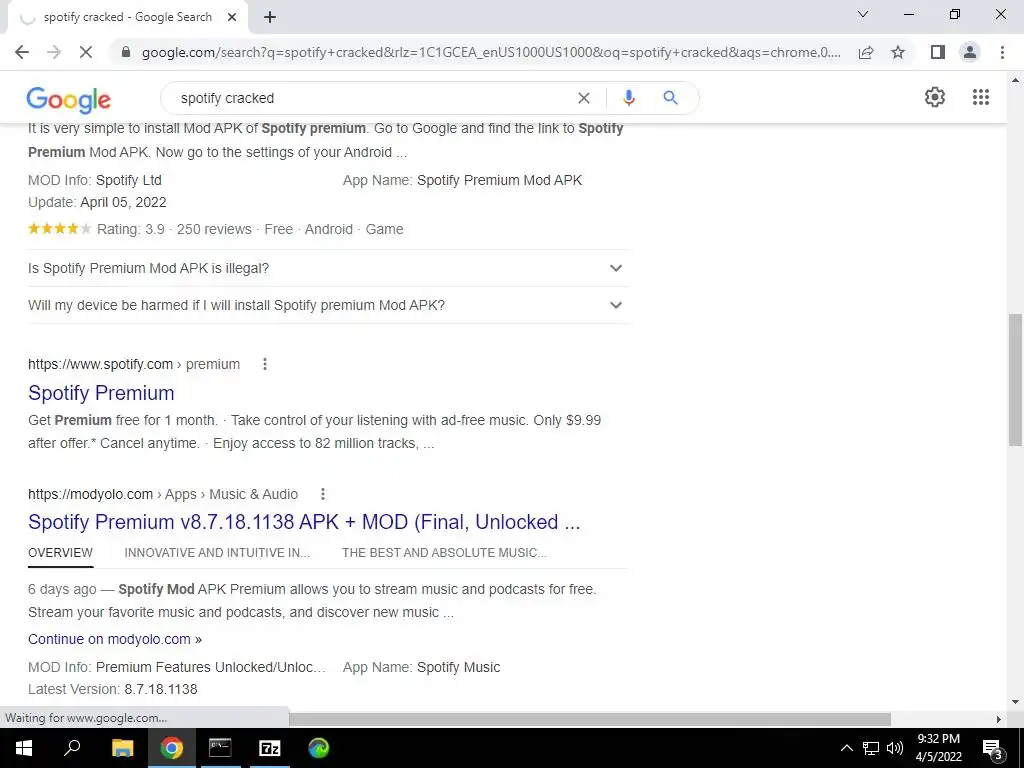Open Command Prompt from taskbar

coord(220,748)
